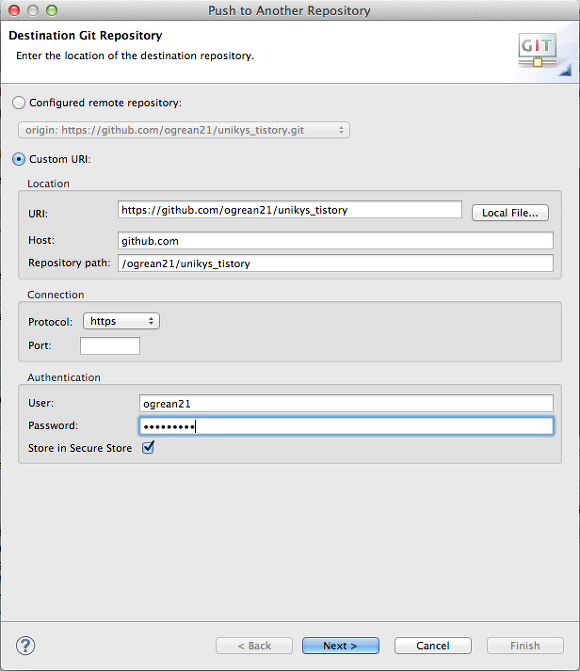The width and height of the screenshot is (580, 671).
Task: Click the Cancel button
Action: pos(433,645)
